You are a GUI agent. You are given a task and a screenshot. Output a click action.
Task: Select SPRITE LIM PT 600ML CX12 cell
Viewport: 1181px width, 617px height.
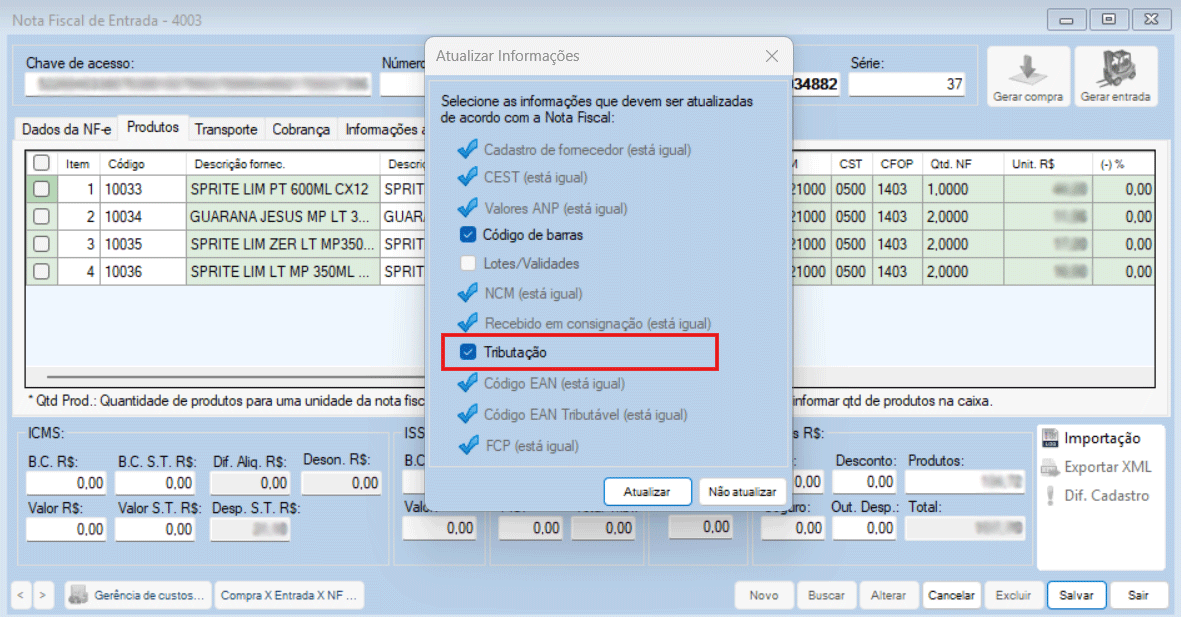(x=282, y=189)
